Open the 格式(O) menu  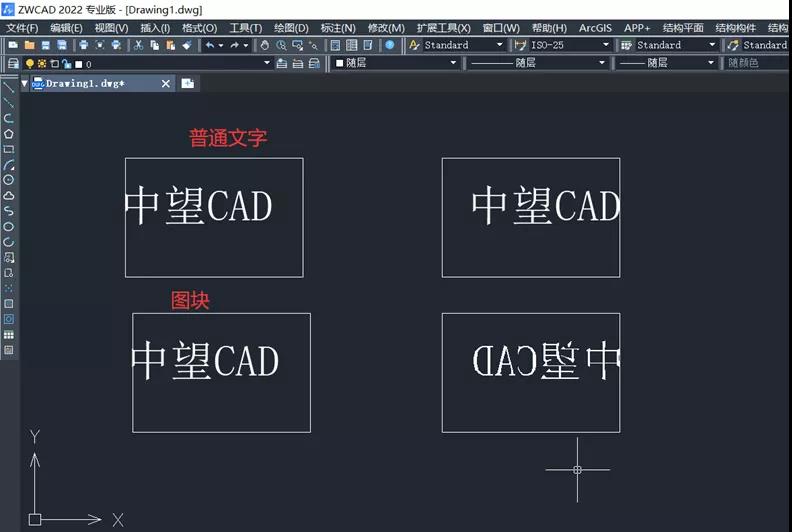point(200,28)
